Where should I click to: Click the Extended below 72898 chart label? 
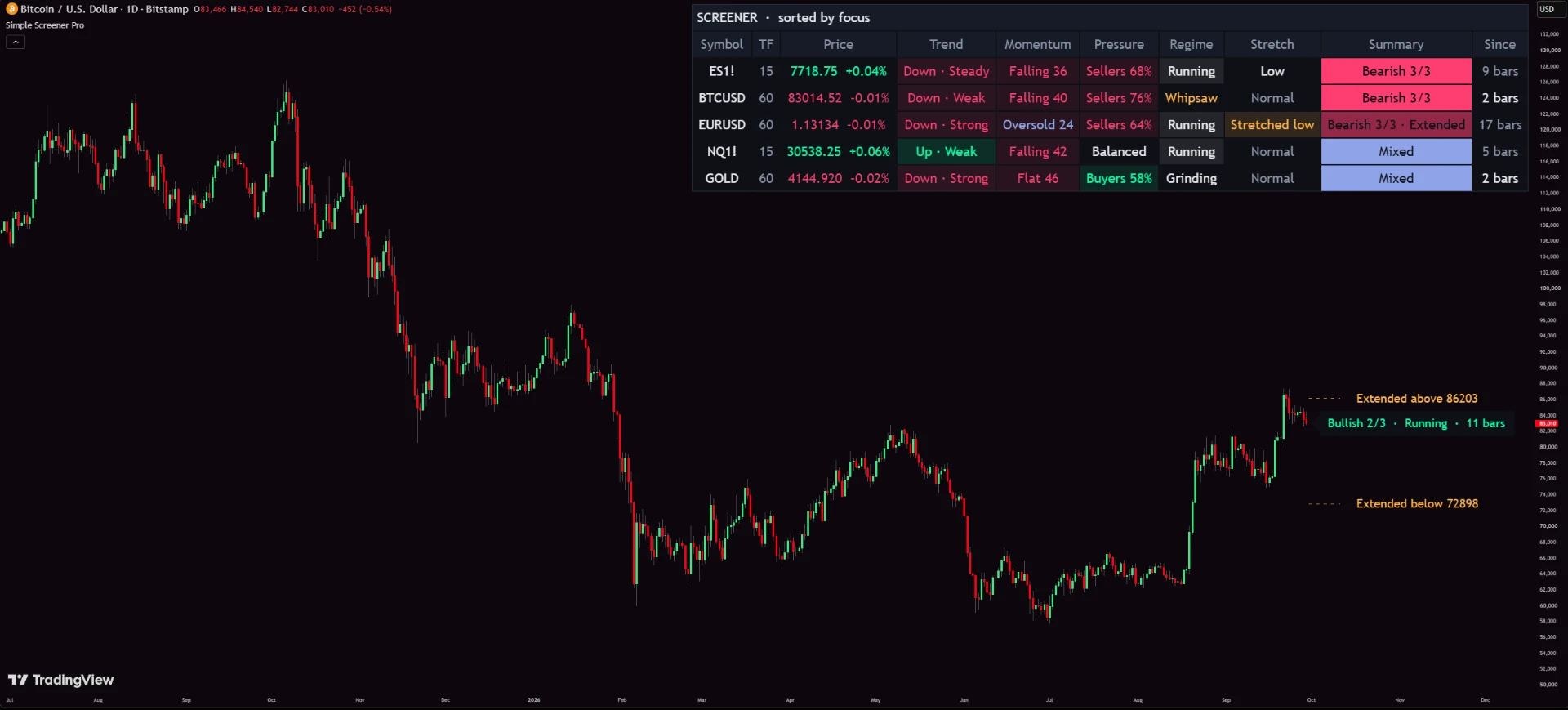click(x=1417, y=504)
